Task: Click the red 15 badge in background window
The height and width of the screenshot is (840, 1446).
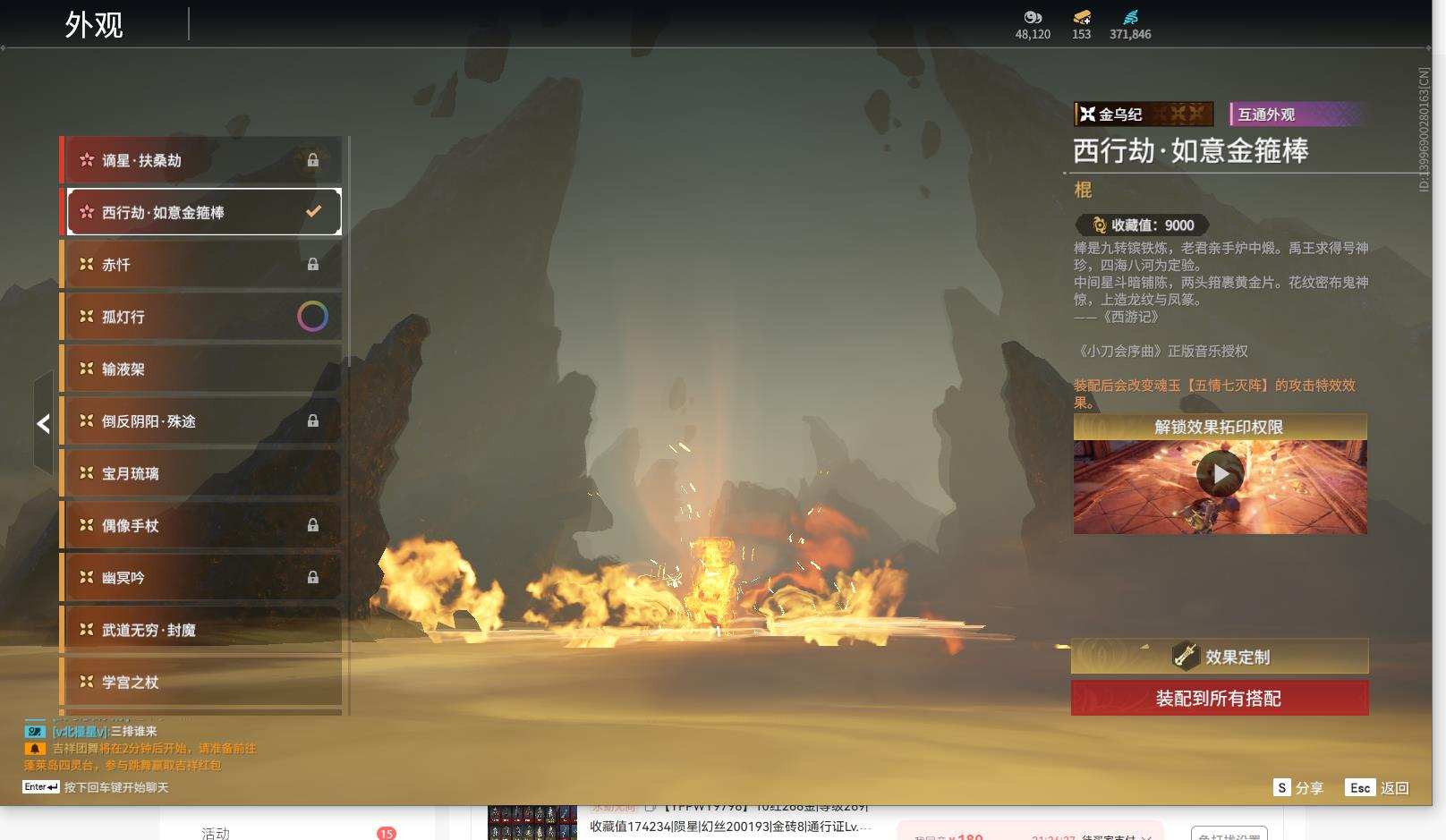Action: (x=387, y=833)
